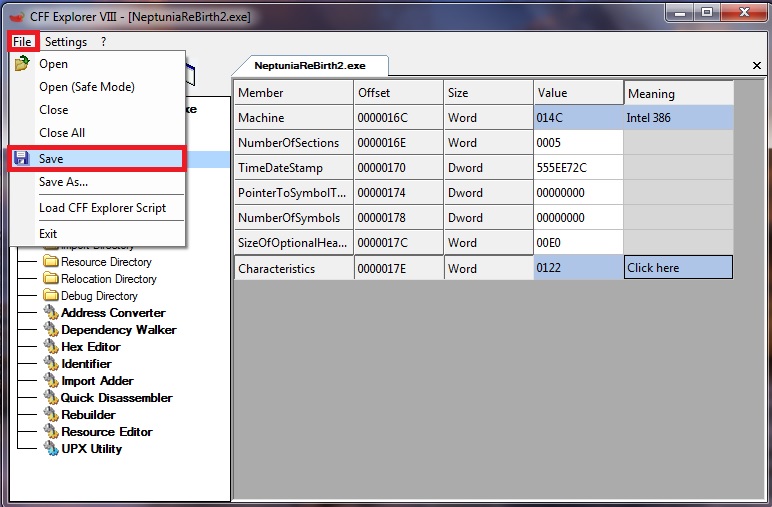
Task: Choose Open (Safe Mode) entry
Action: pyautogui.click(x=97, y=87)
